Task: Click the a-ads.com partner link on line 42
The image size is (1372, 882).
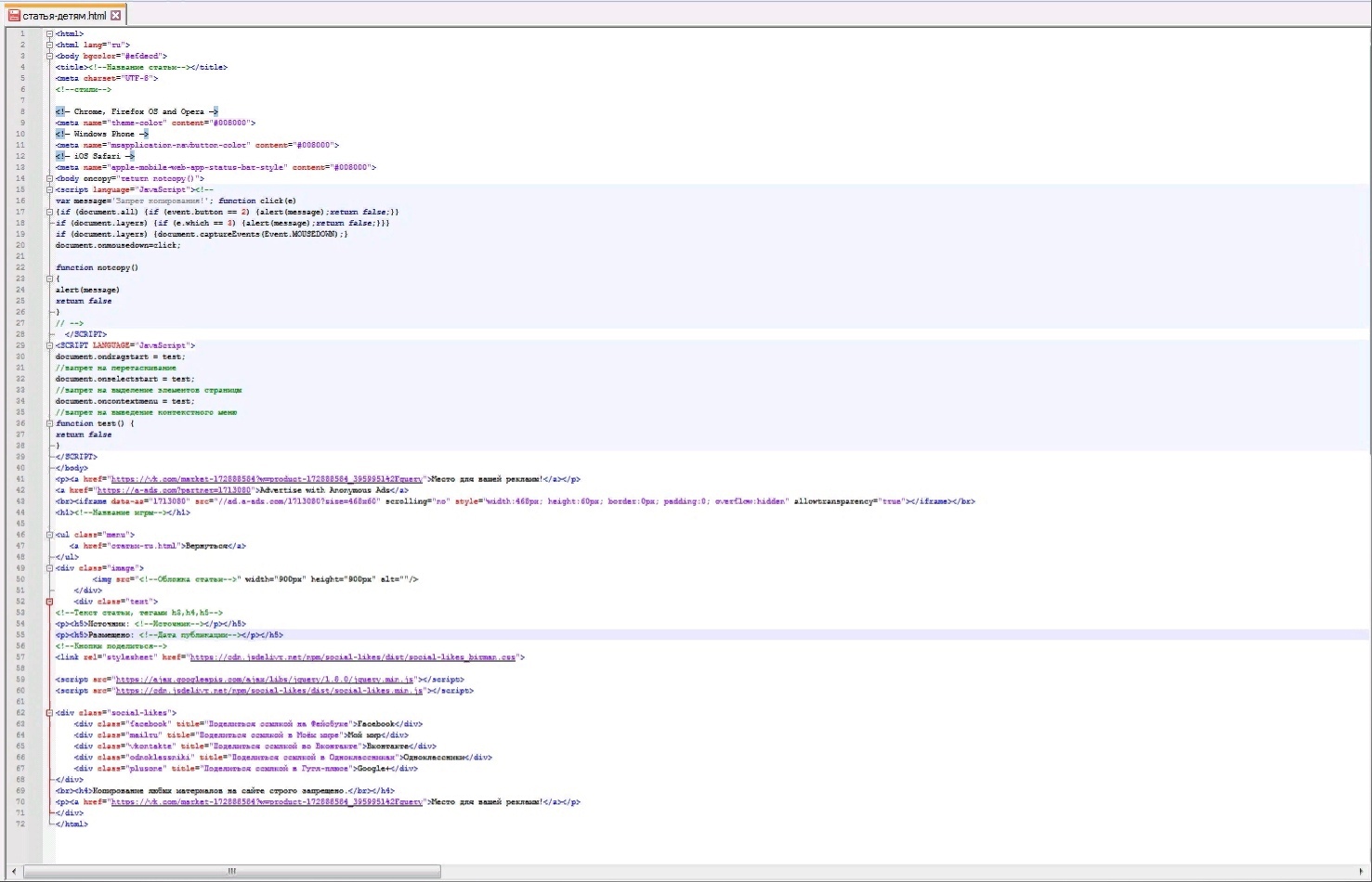Action: [x=174, y=490]
